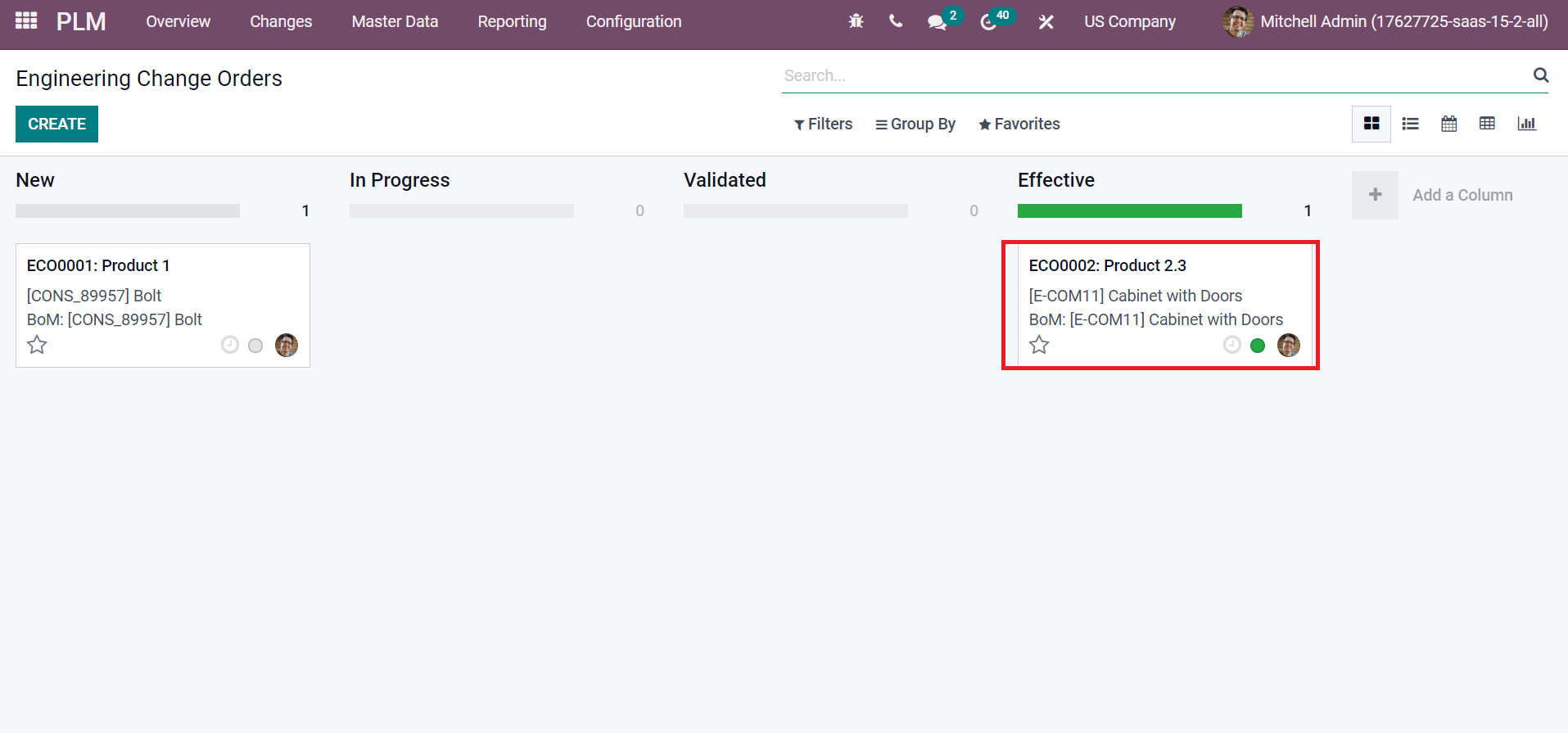Click BoM: [CONS_89957] Bolt text
Image resolution: width=1568 pixels, height=733 pixels.
[x=115, y=319]
